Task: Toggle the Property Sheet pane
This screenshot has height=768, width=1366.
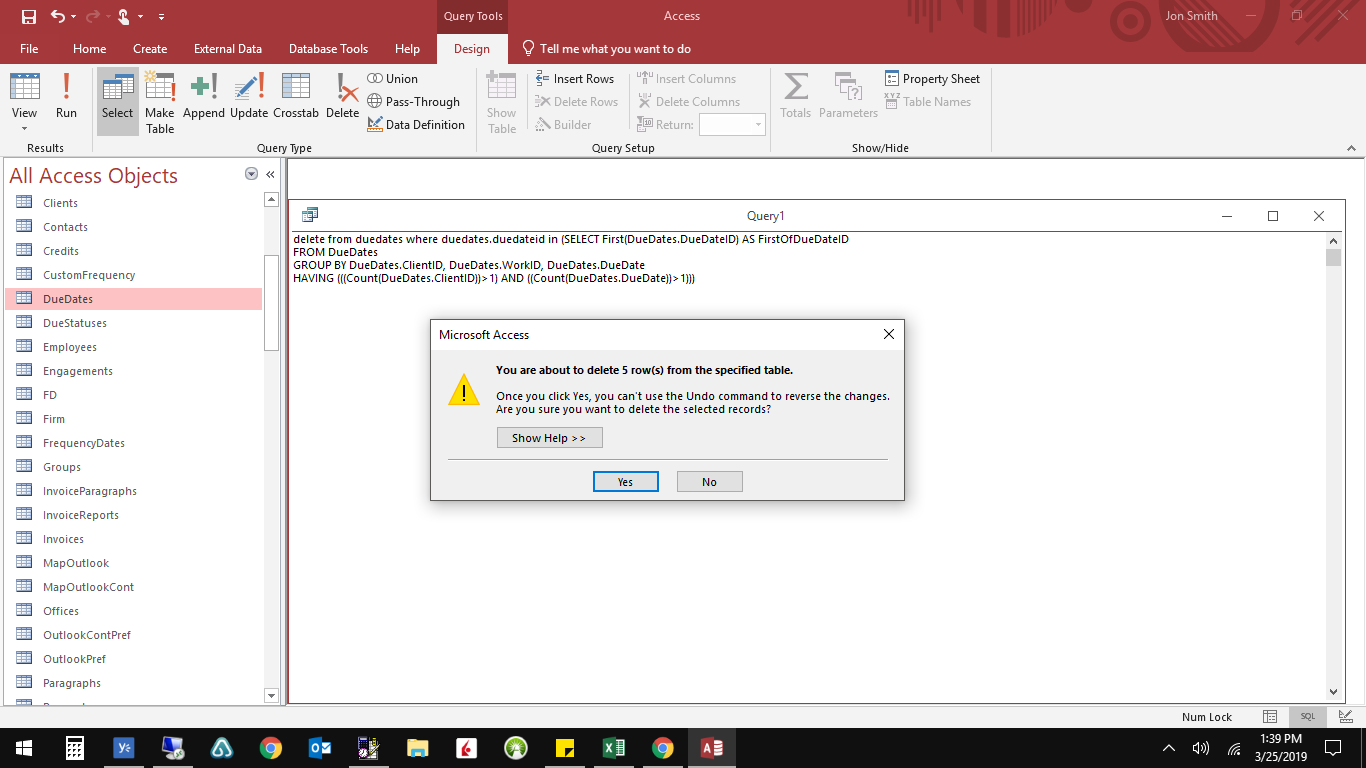Action: (932, 79)
